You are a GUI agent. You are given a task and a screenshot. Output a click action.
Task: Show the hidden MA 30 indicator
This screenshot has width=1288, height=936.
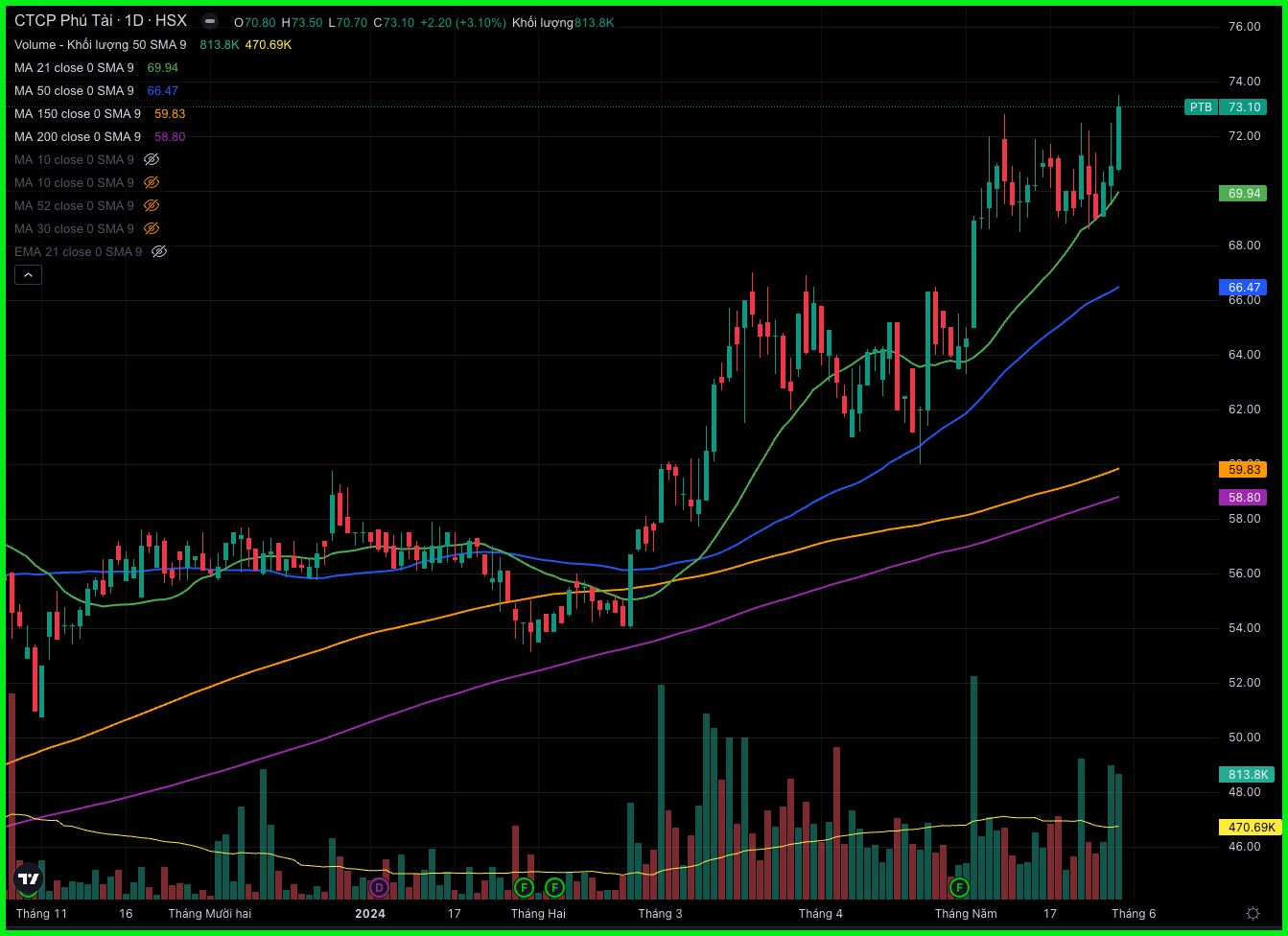coord(151,228)
